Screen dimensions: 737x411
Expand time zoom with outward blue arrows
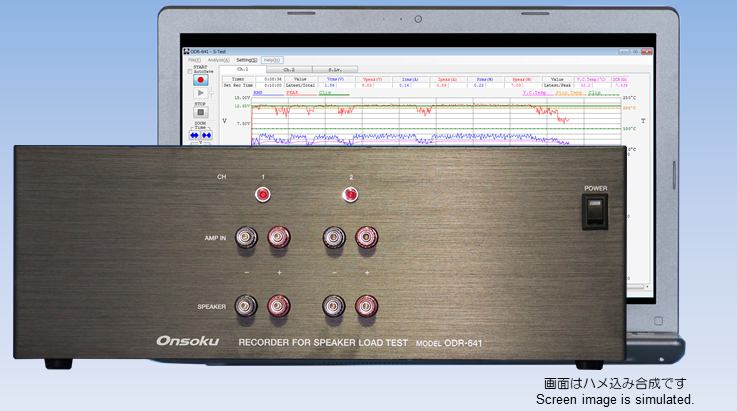(194, 135)
